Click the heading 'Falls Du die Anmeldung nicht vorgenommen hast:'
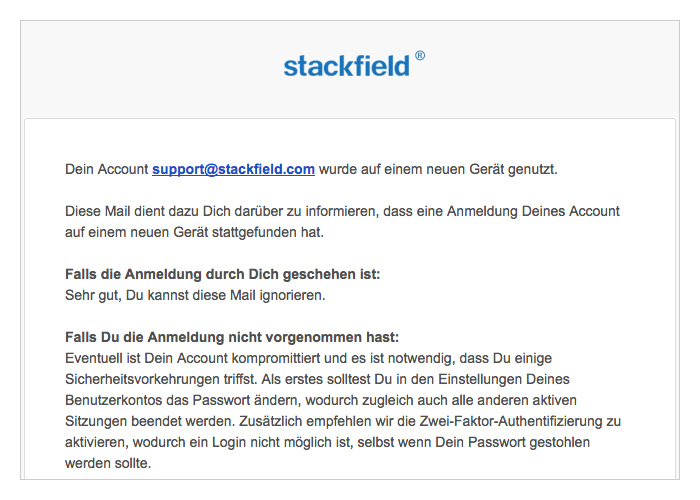 [232, 337]
